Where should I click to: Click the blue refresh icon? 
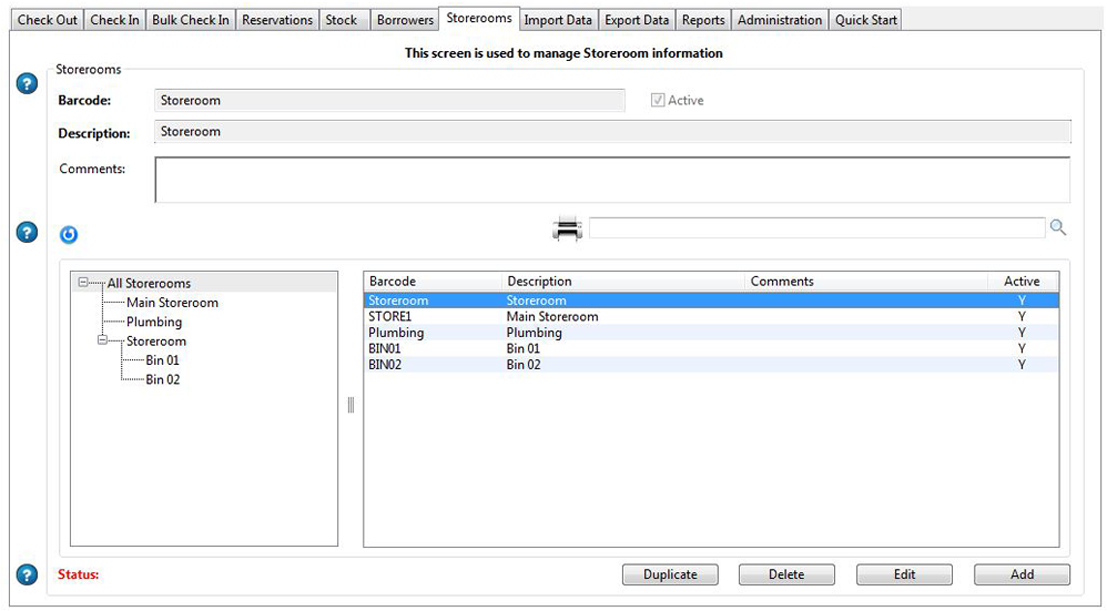(68, 235)
